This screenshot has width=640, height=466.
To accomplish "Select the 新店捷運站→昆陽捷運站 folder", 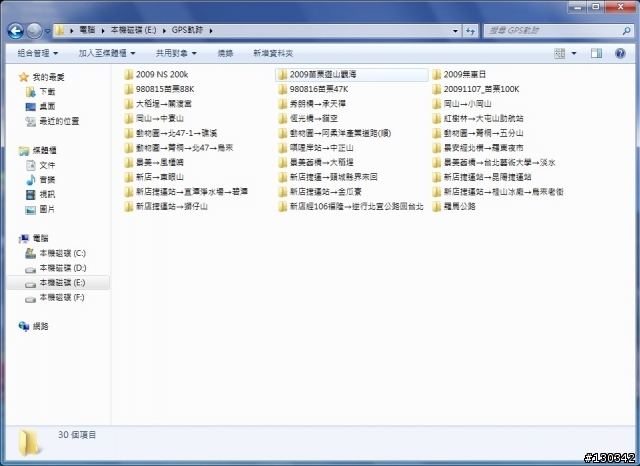I will point(482,177).
